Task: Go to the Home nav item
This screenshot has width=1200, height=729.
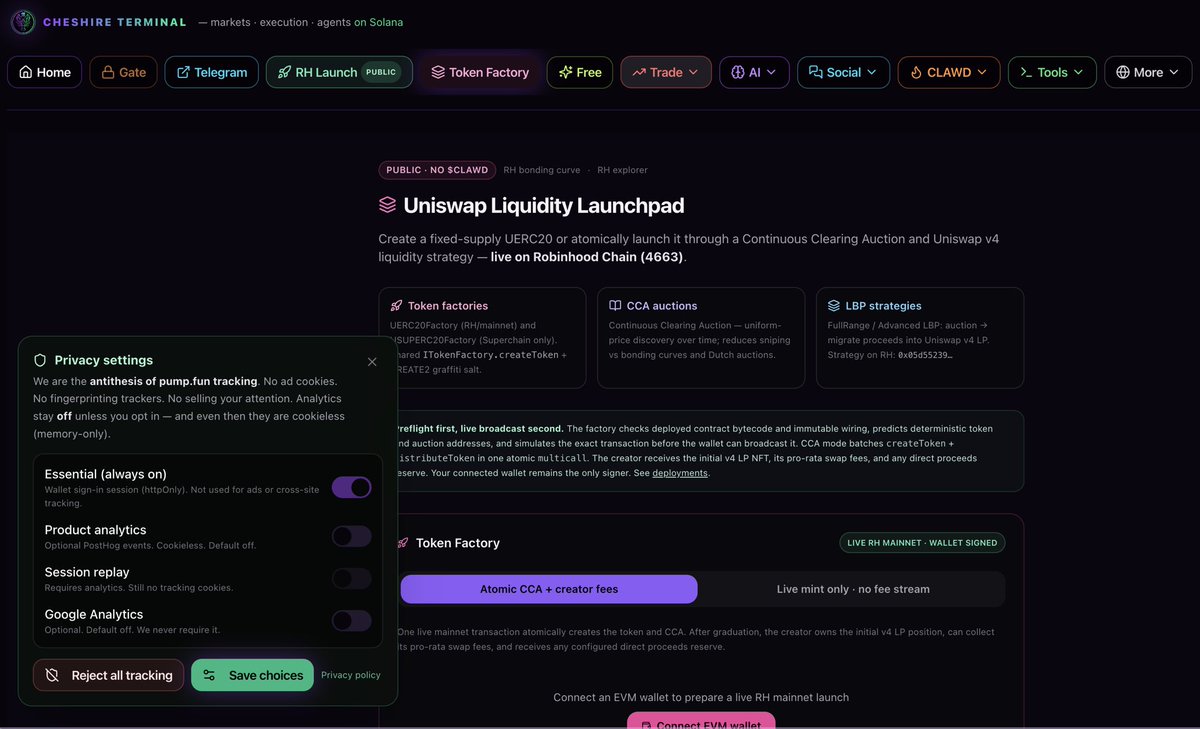Action: (x=45, y=72)
